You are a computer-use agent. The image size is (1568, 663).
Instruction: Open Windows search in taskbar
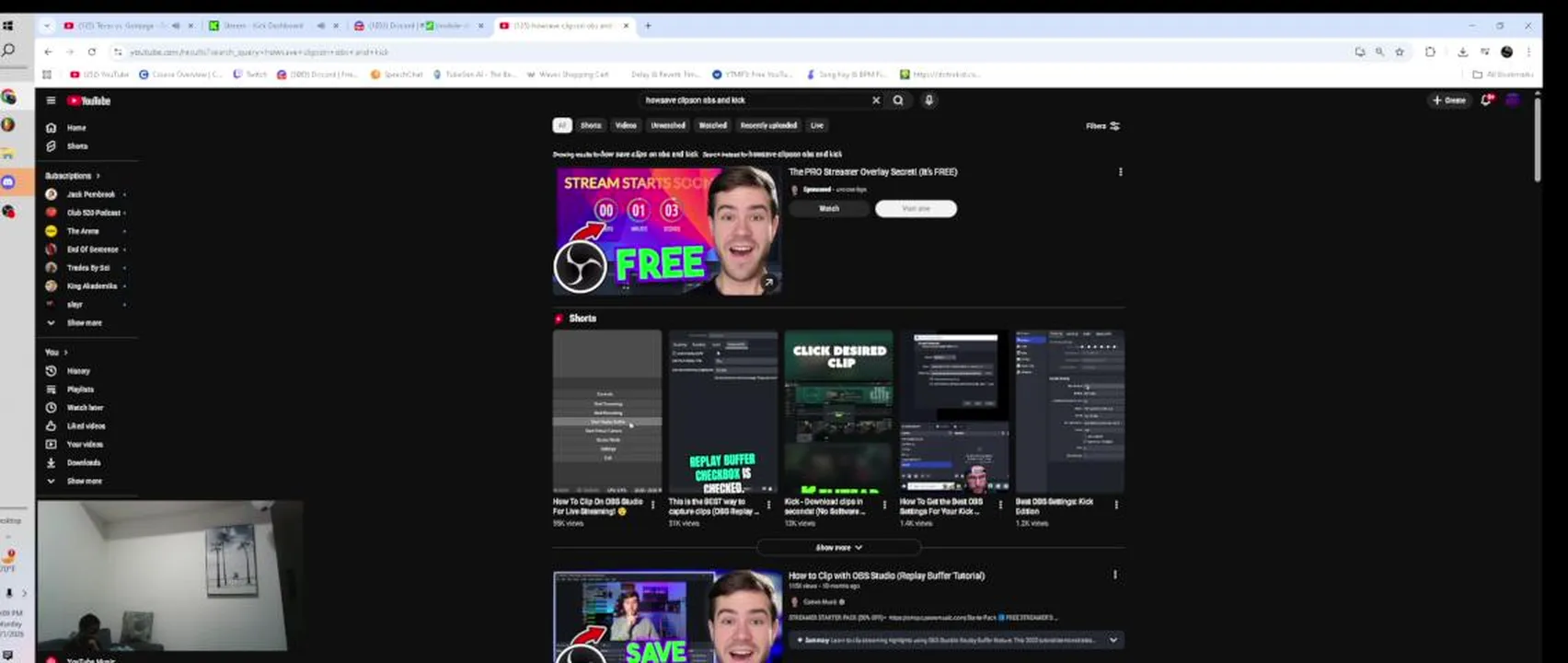coord(8,51)
